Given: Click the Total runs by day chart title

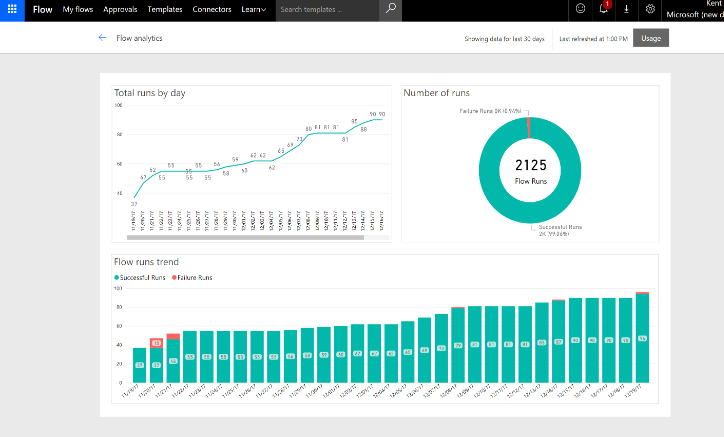Looking at the screenshot, I should click(x=150, y=93).
